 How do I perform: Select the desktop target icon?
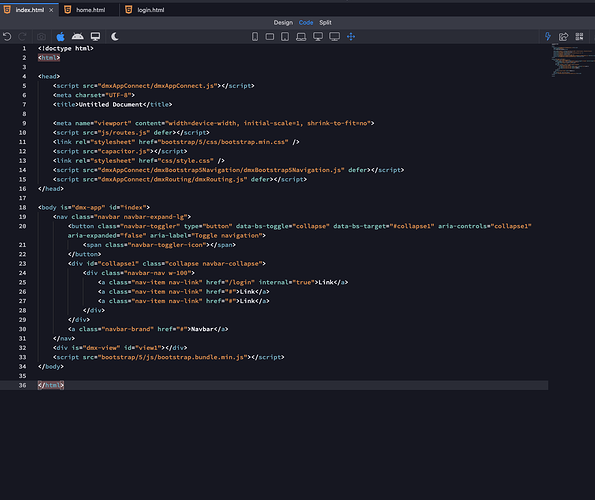coord(95,36)
